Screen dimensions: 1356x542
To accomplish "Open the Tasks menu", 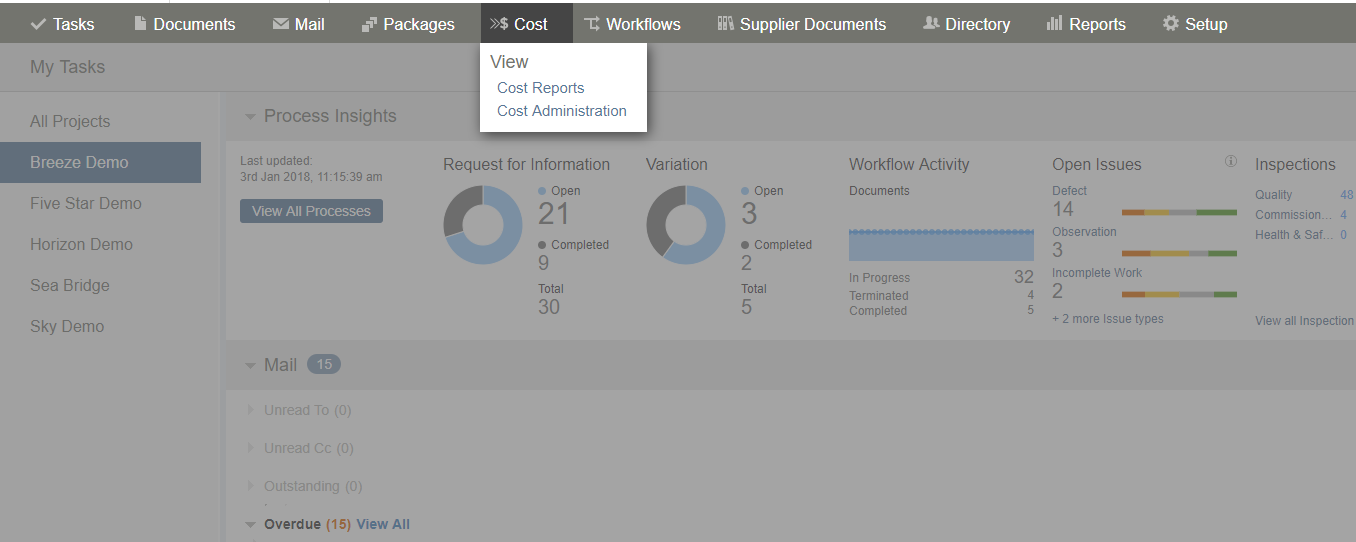I will (63, 24).
